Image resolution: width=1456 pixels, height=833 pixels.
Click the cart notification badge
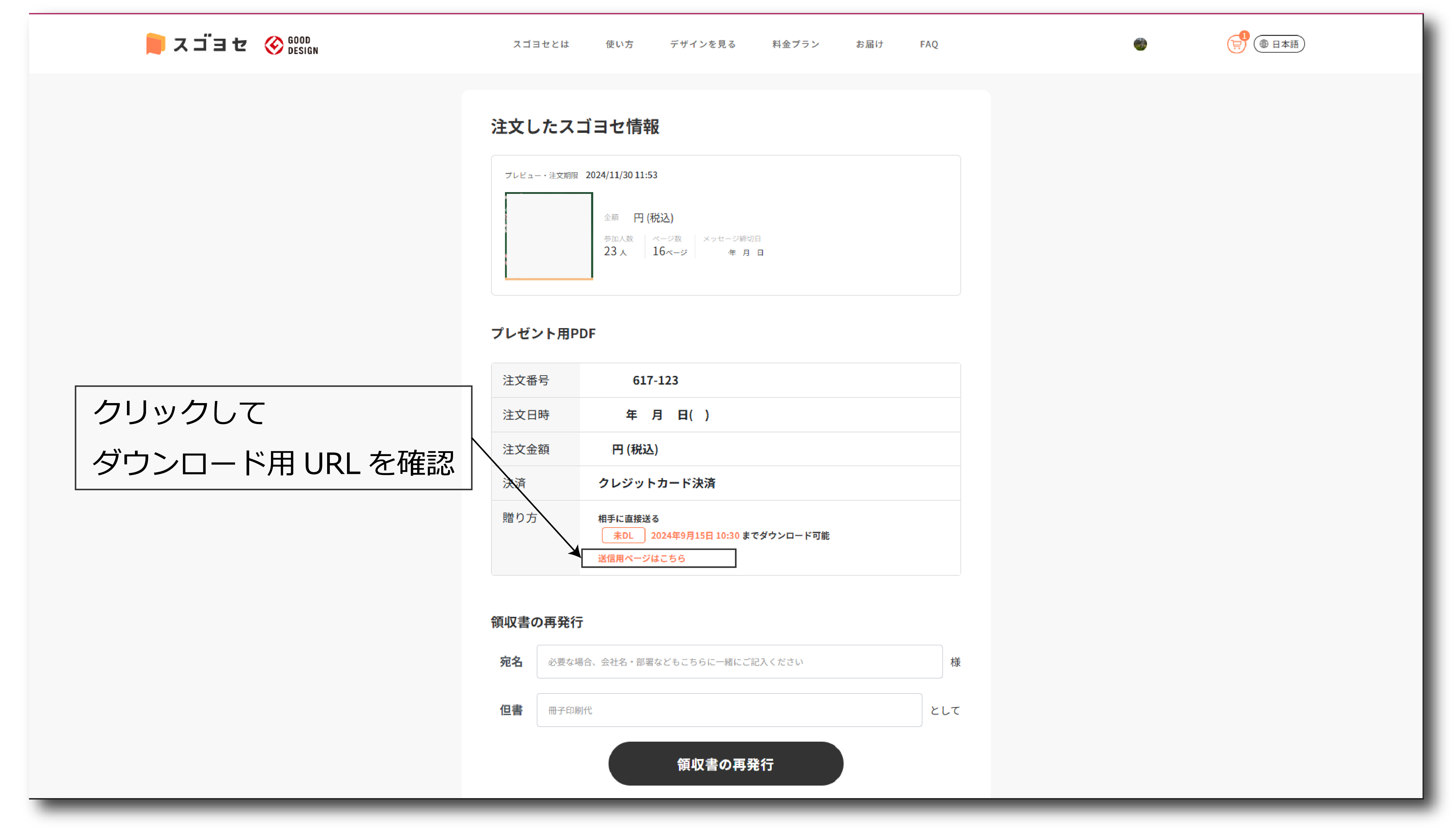coord(1244,36)
